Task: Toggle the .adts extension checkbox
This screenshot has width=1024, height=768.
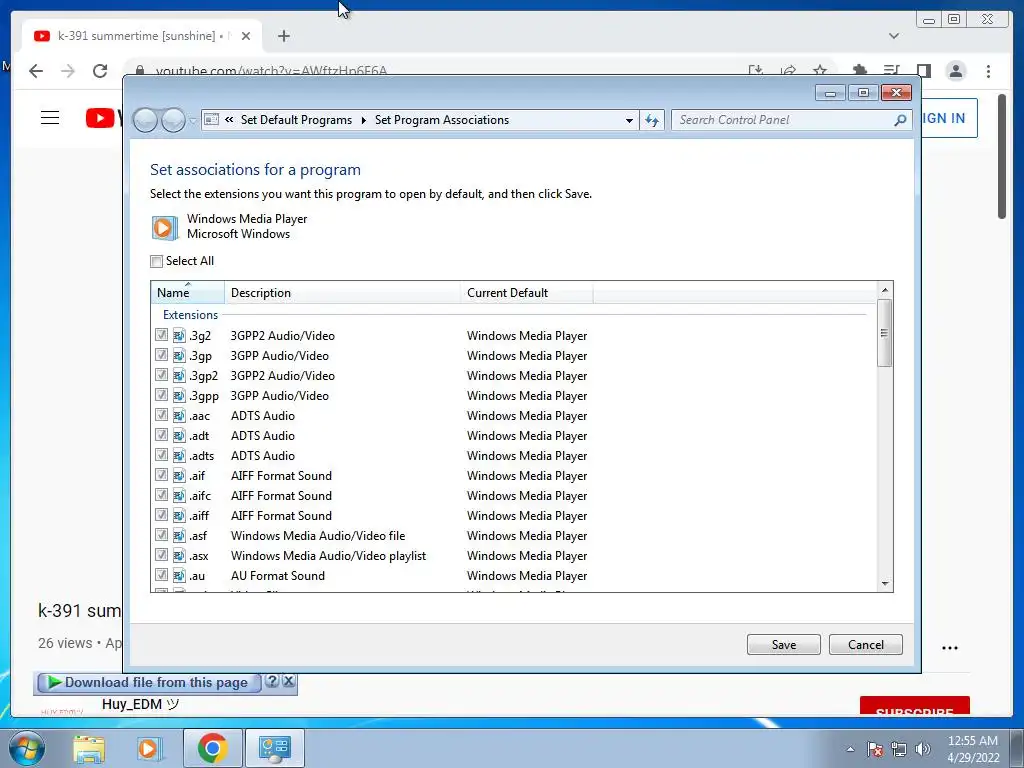Action: pos(161,455)
